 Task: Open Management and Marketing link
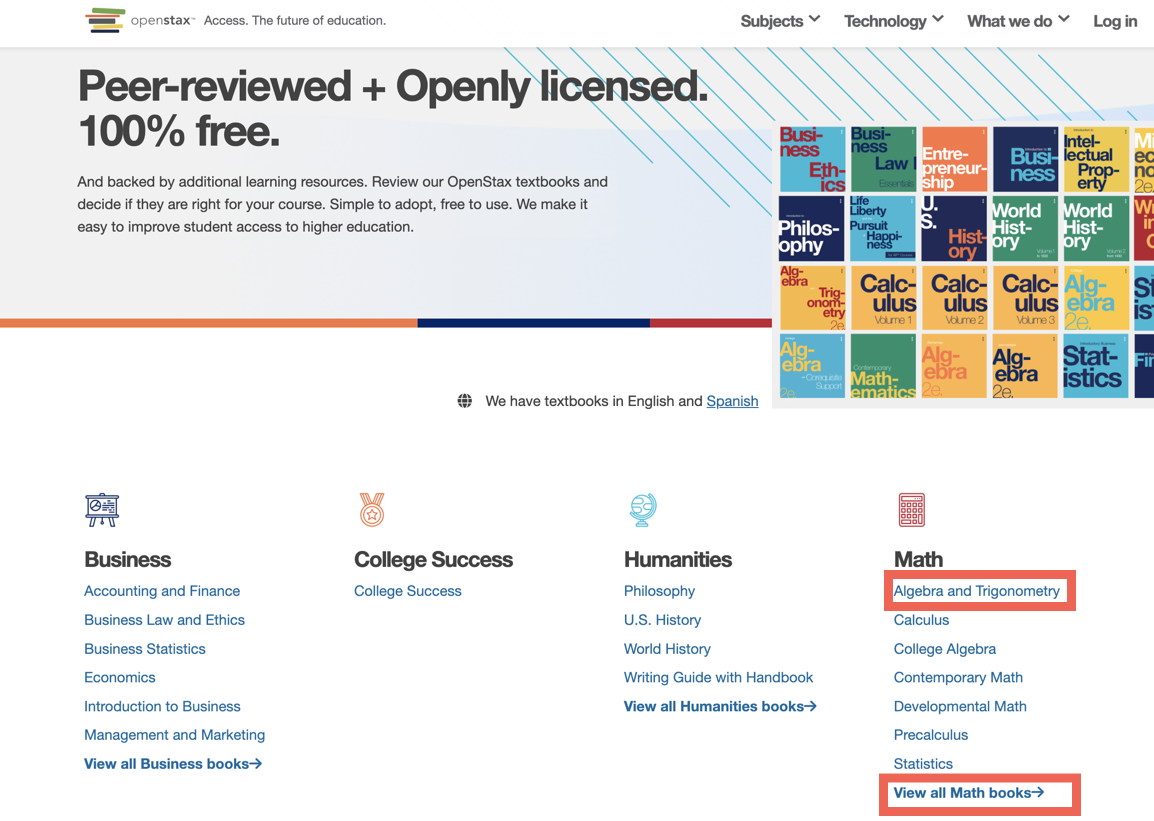[x=174, y=735]
